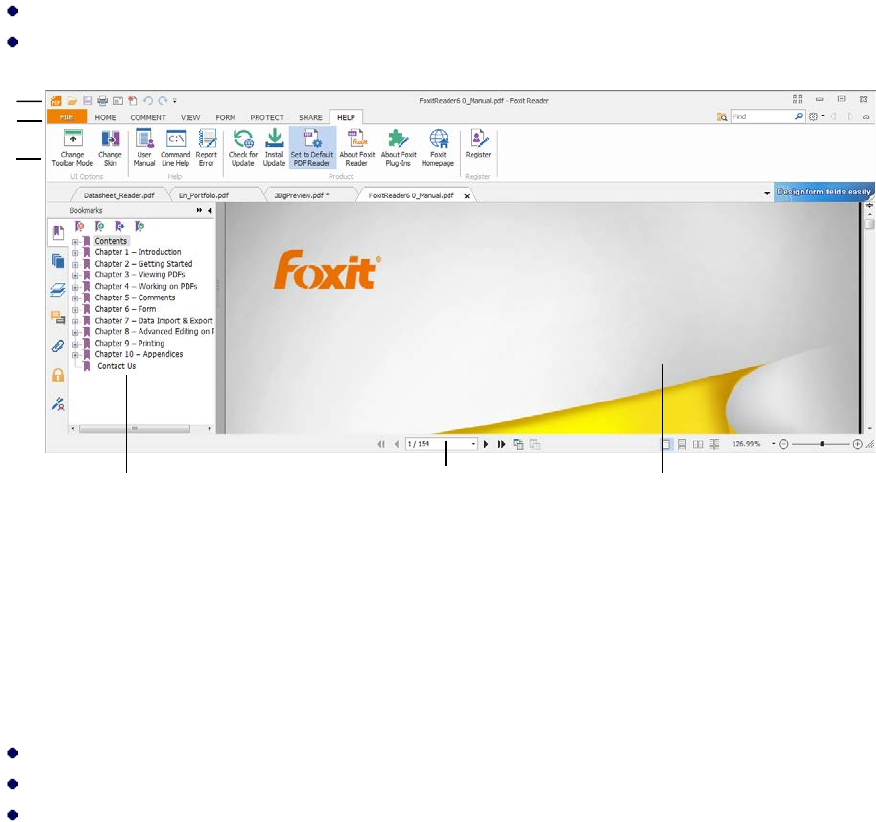Click Set to Default PDF Reader
The height and width of the screenshot is (822, 876).
(x=312, y=148)
